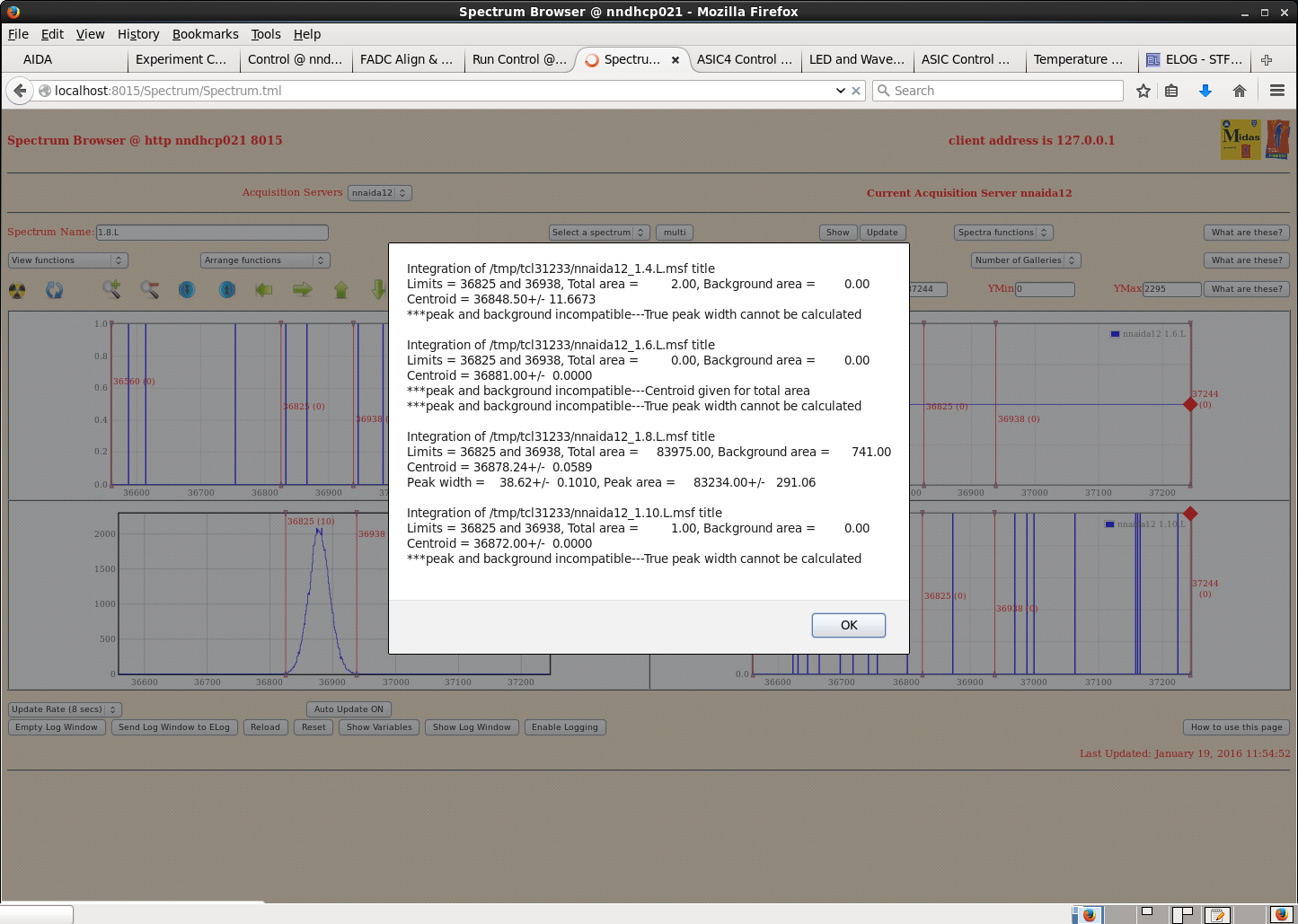This screenshot has width=1298, height=924.
Task: Bookmark this page with the star icon
Action: click(1143, 91)
